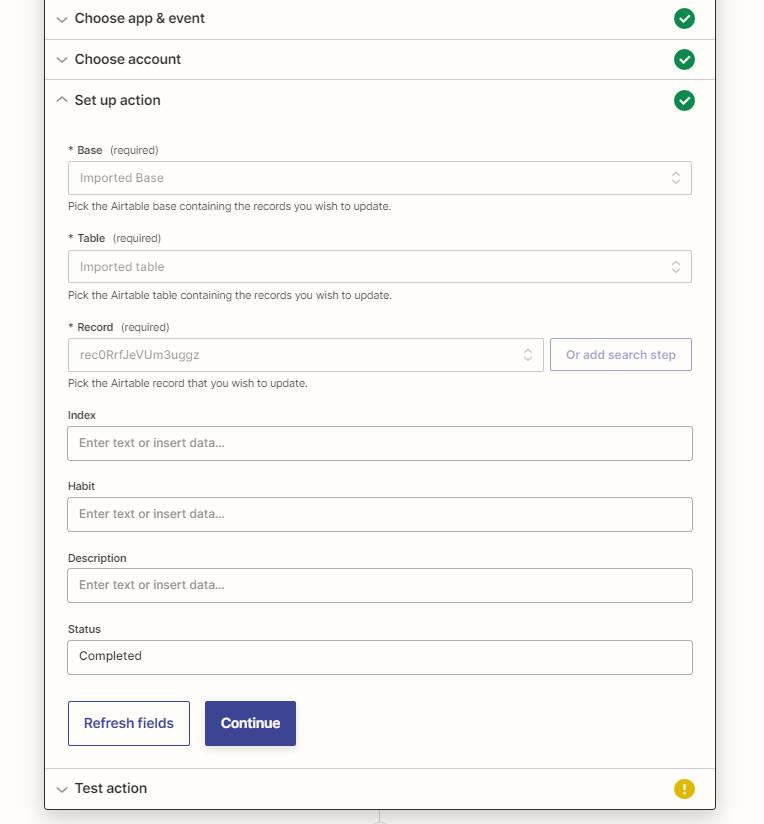Click the Continue button
This screenshot has width=764, height=824.
[250, 723]
